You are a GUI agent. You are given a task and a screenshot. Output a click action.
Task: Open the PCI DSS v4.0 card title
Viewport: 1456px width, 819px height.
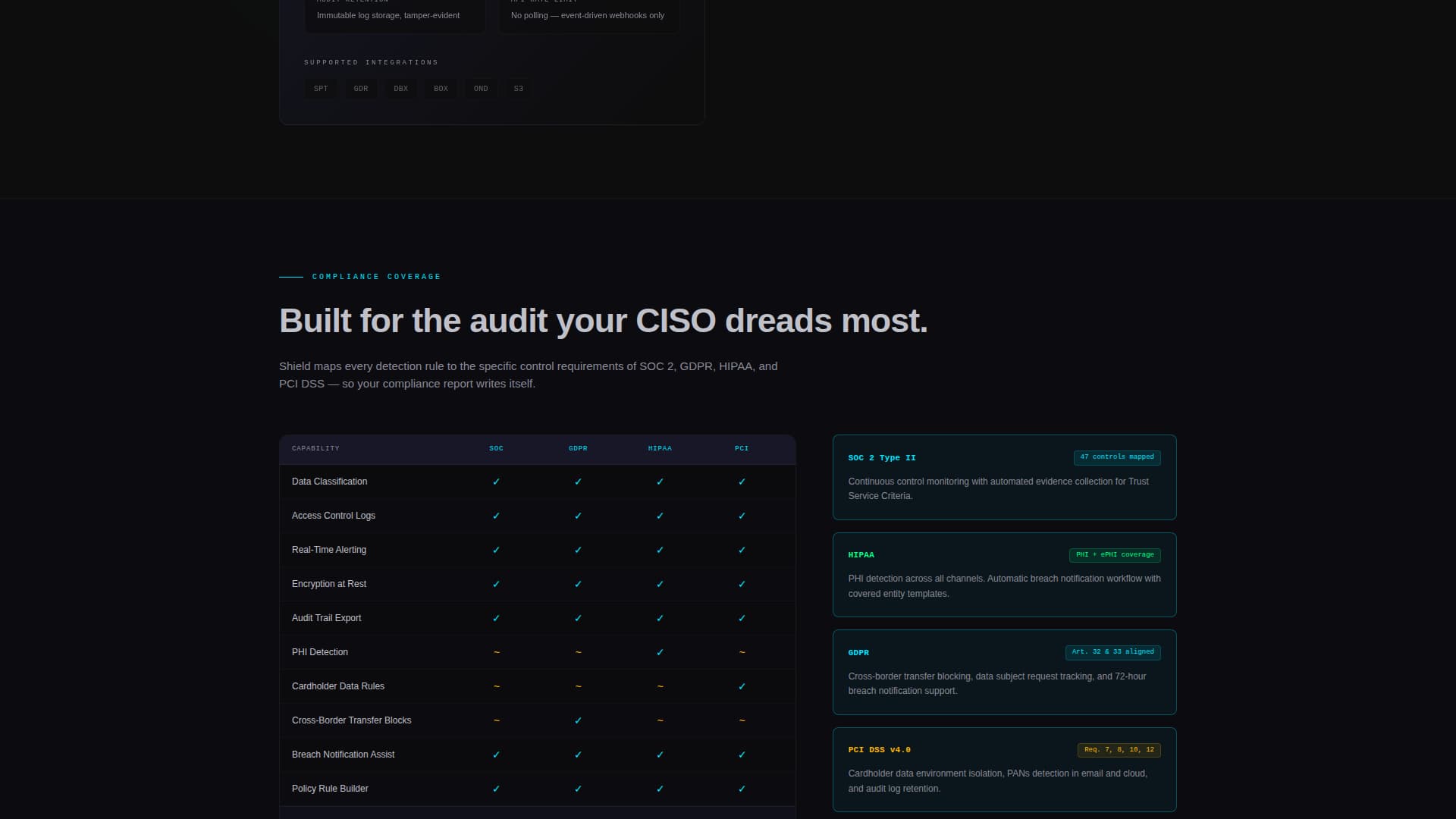point(879,750)
